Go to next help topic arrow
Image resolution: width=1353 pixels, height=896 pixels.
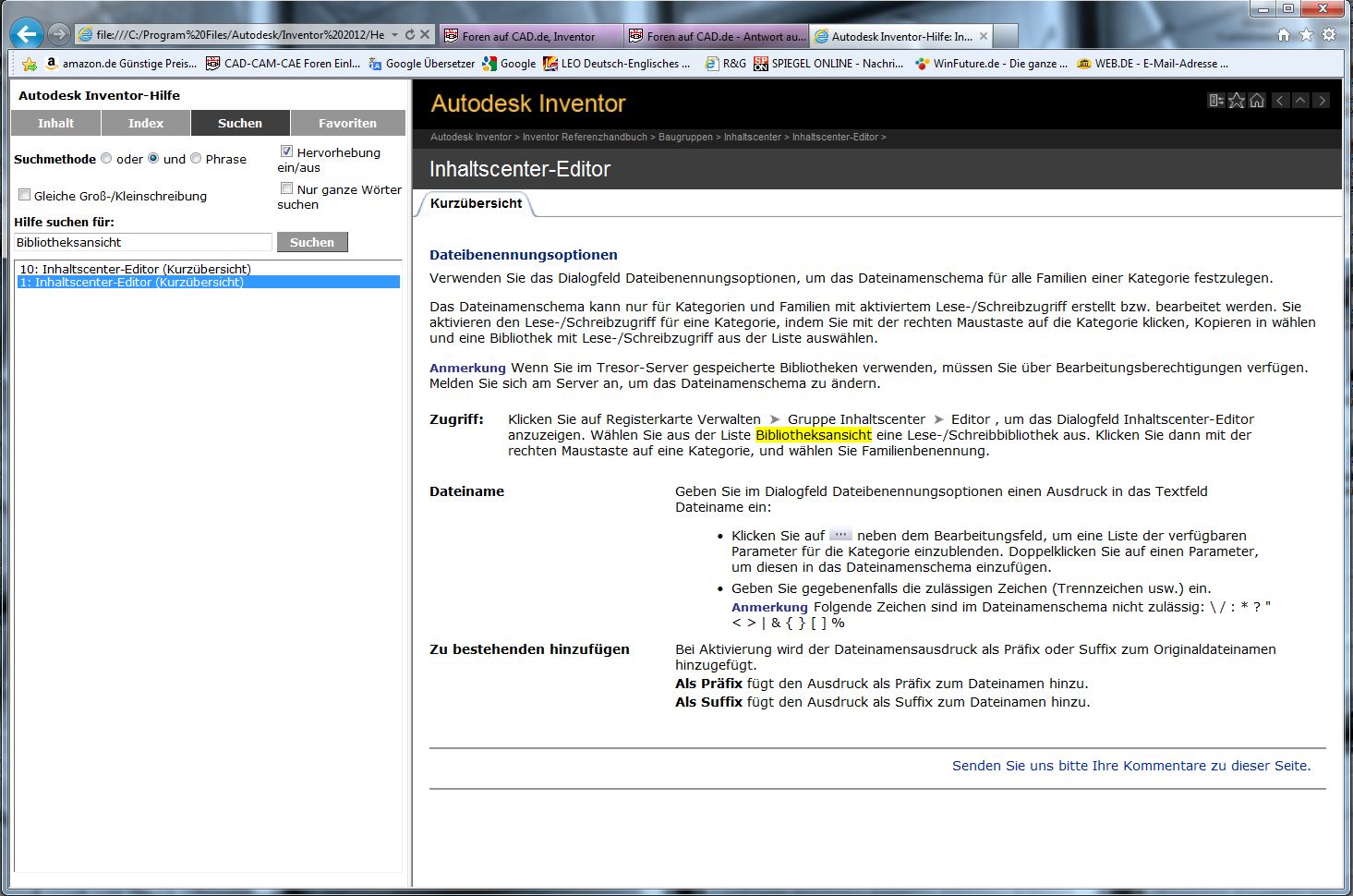[x=1322, y=101]
